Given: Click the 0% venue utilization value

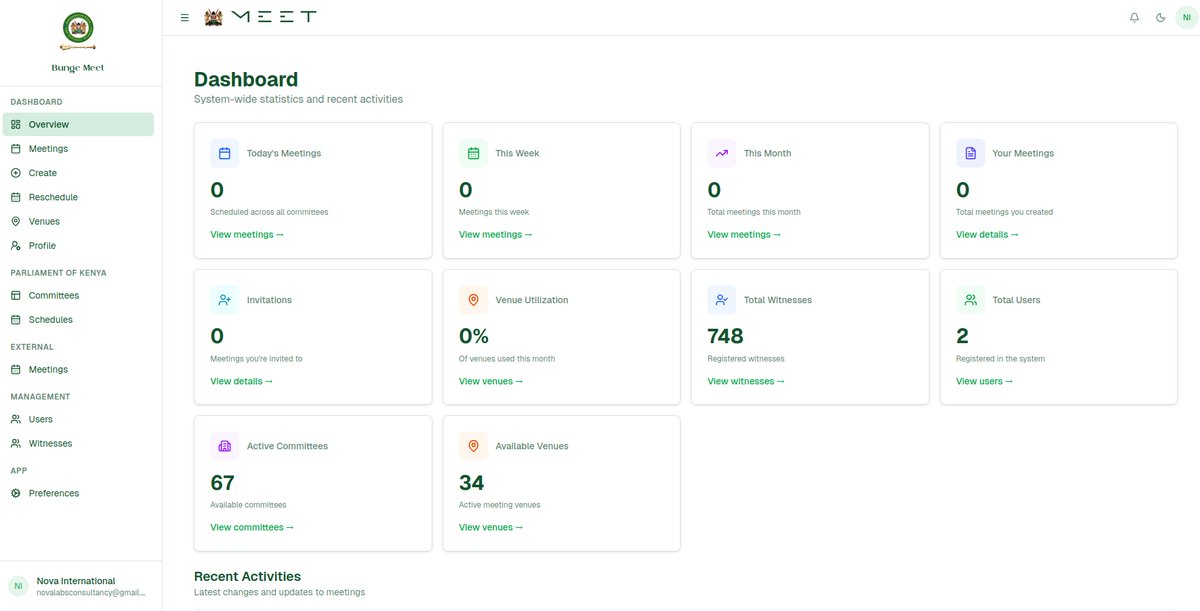Looking at the screenshot, I should [474, 336].
